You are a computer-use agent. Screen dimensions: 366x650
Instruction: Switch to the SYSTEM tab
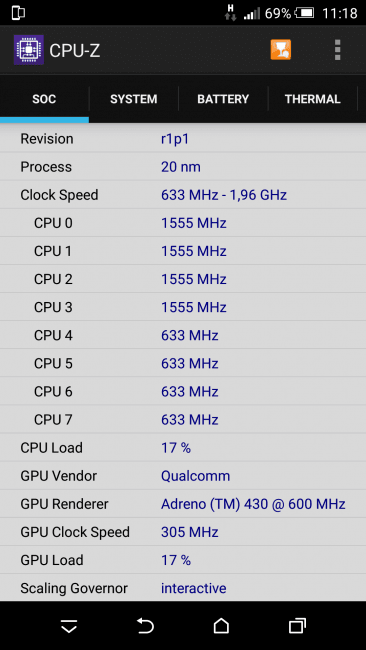pos(133,99)
